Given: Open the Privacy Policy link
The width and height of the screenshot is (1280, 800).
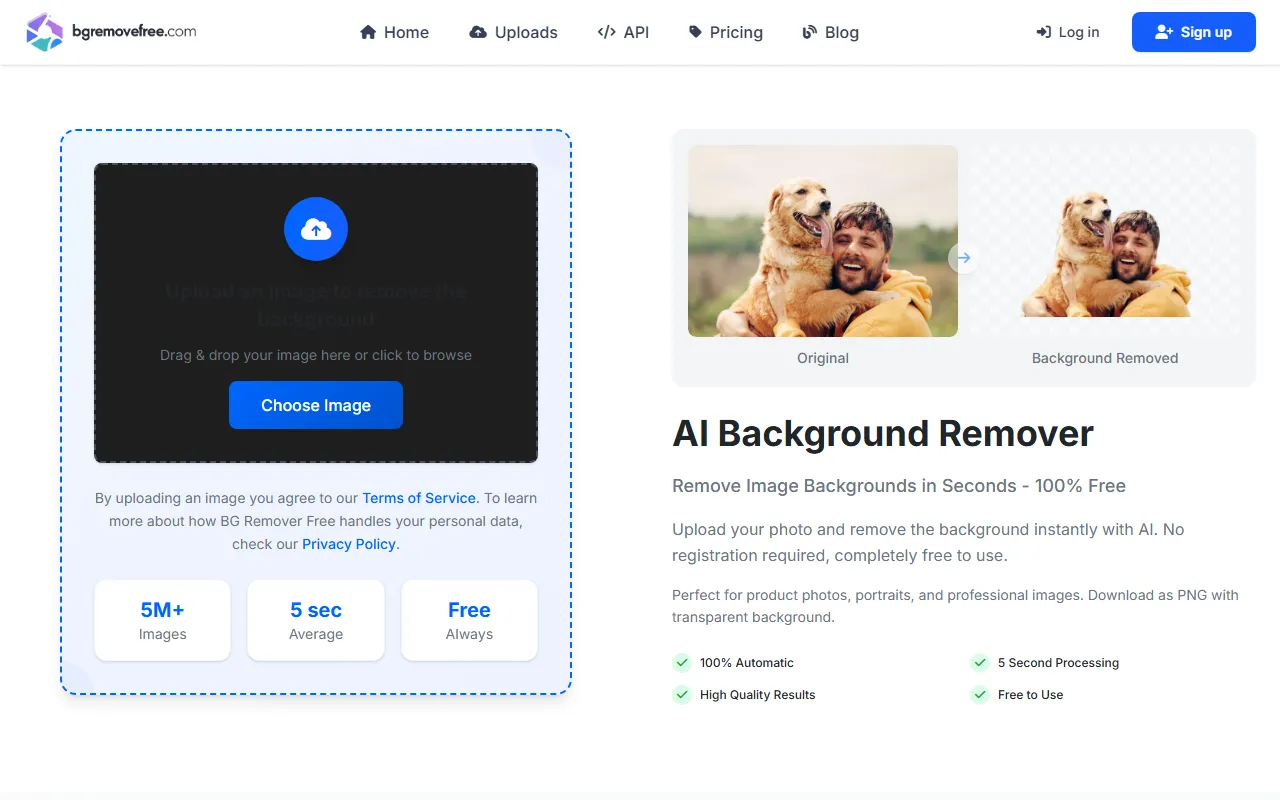Looking at the screenshot, I should [x=349, y=544].
